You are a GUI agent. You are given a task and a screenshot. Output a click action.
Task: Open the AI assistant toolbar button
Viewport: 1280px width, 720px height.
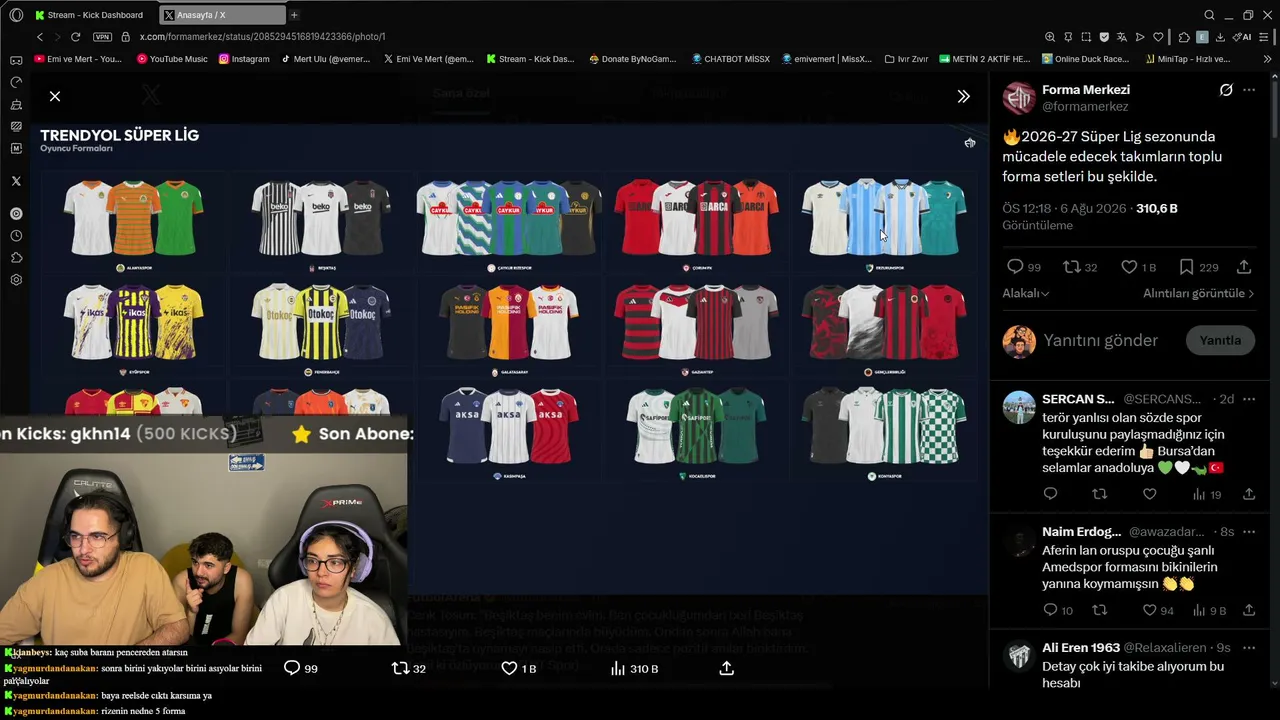click(1243, 37)
